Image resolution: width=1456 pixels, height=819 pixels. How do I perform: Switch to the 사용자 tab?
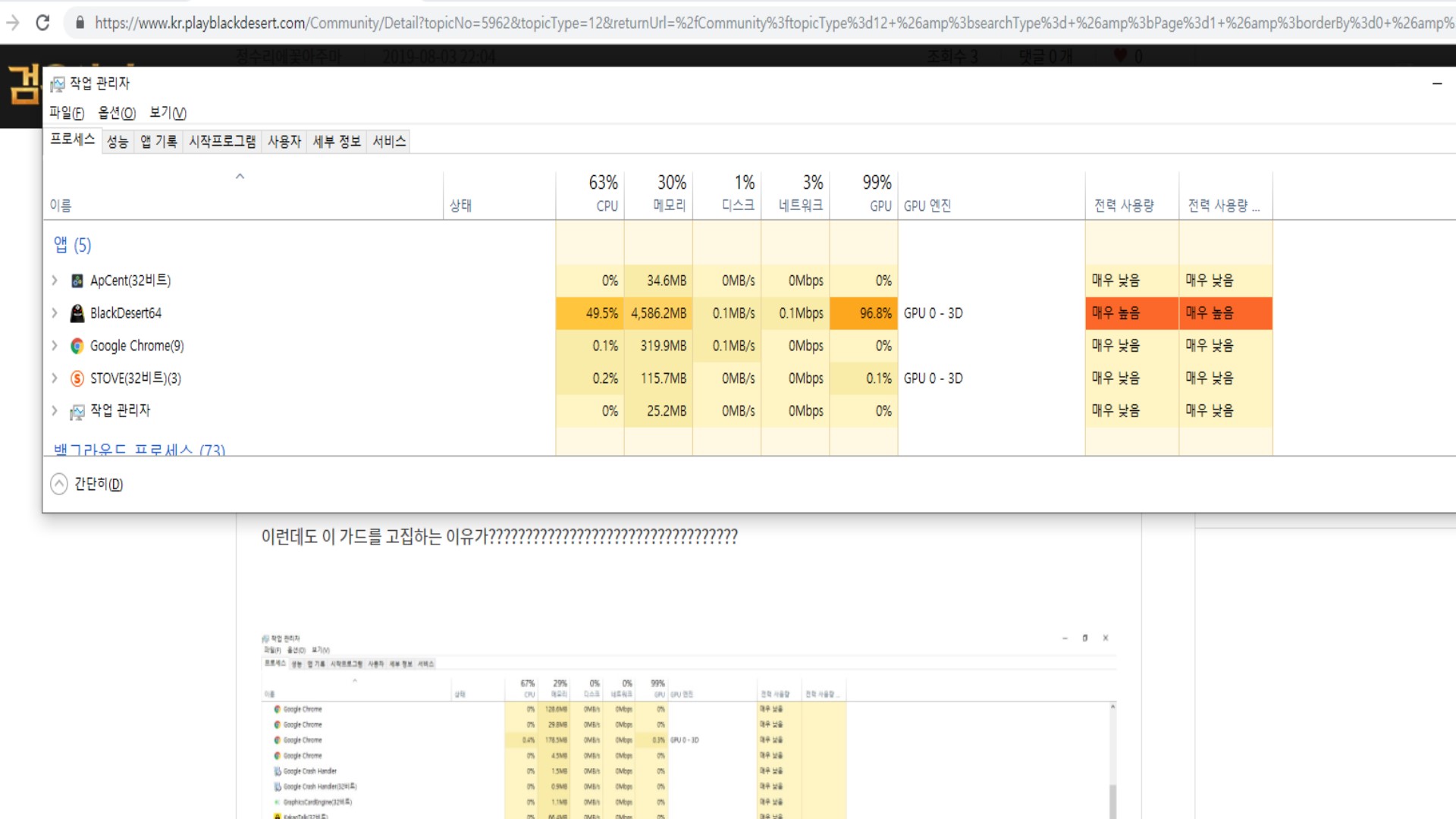284,142
